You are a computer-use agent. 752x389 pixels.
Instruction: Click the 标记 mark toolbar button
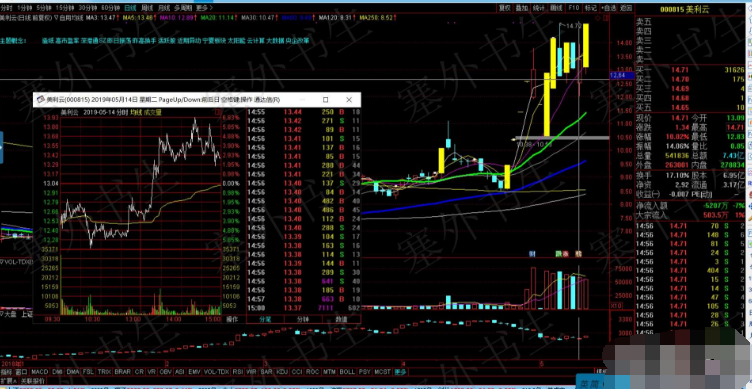(x=591, y=8)
